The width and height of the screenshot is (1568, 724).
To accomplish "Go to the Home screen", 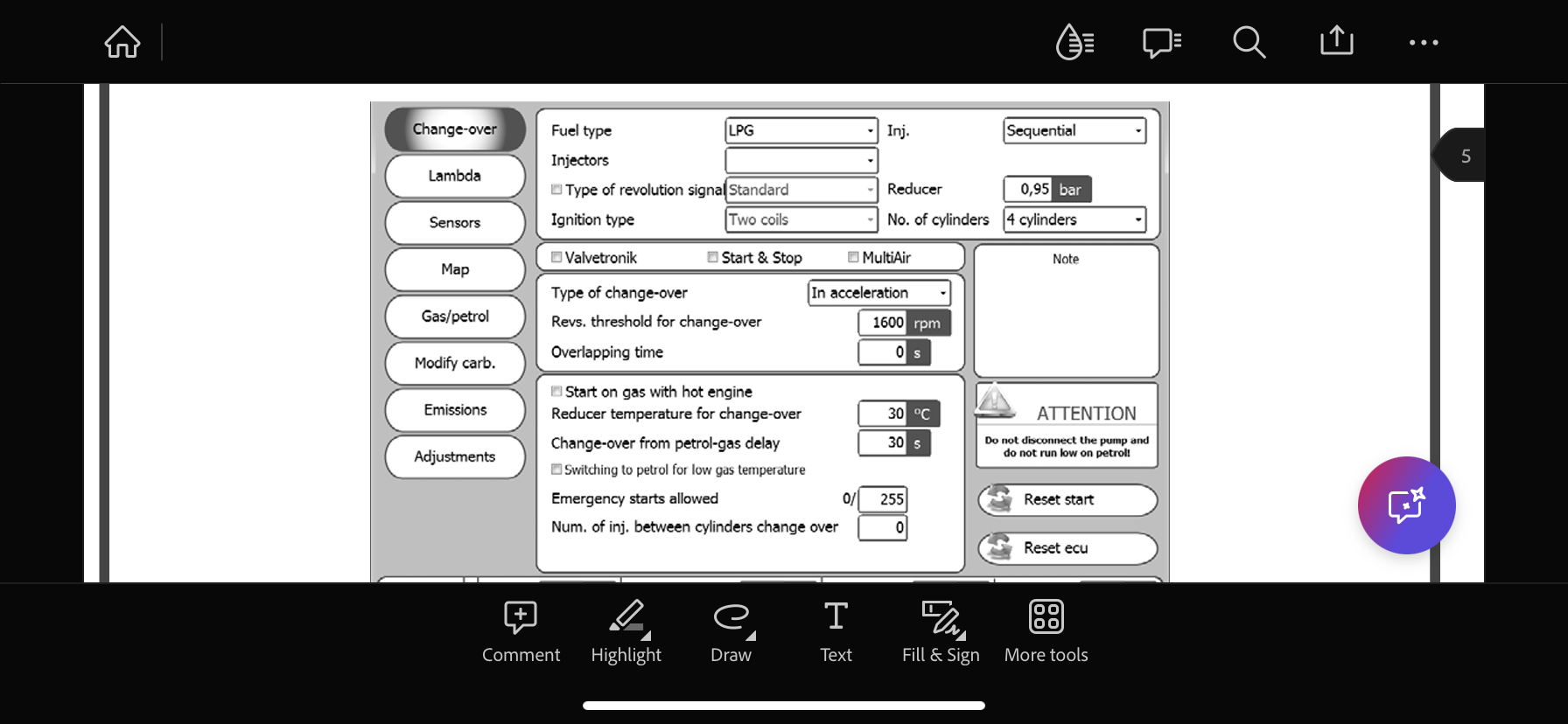I will point(122,42).
